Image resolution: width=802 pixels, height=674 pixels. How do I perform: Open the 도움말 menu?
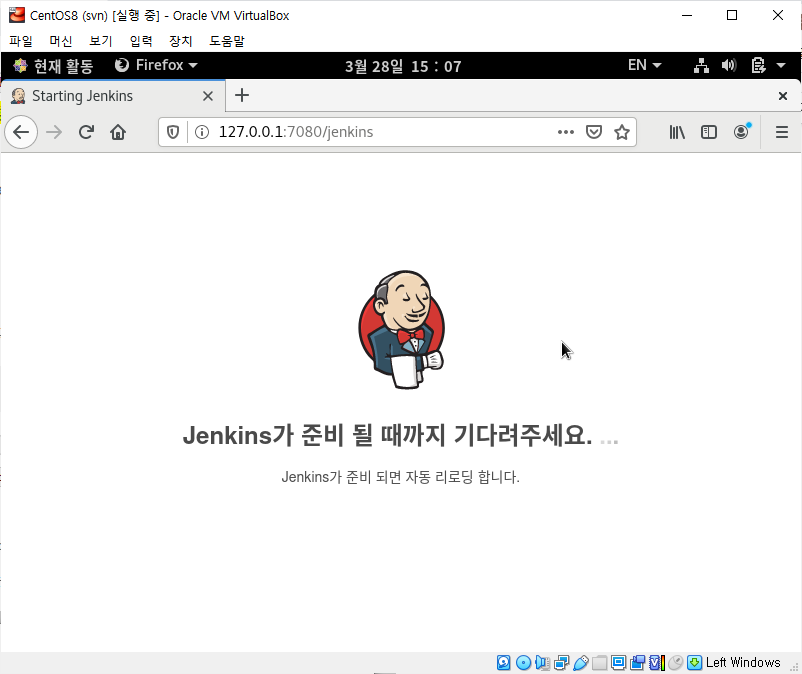point(227,41)
